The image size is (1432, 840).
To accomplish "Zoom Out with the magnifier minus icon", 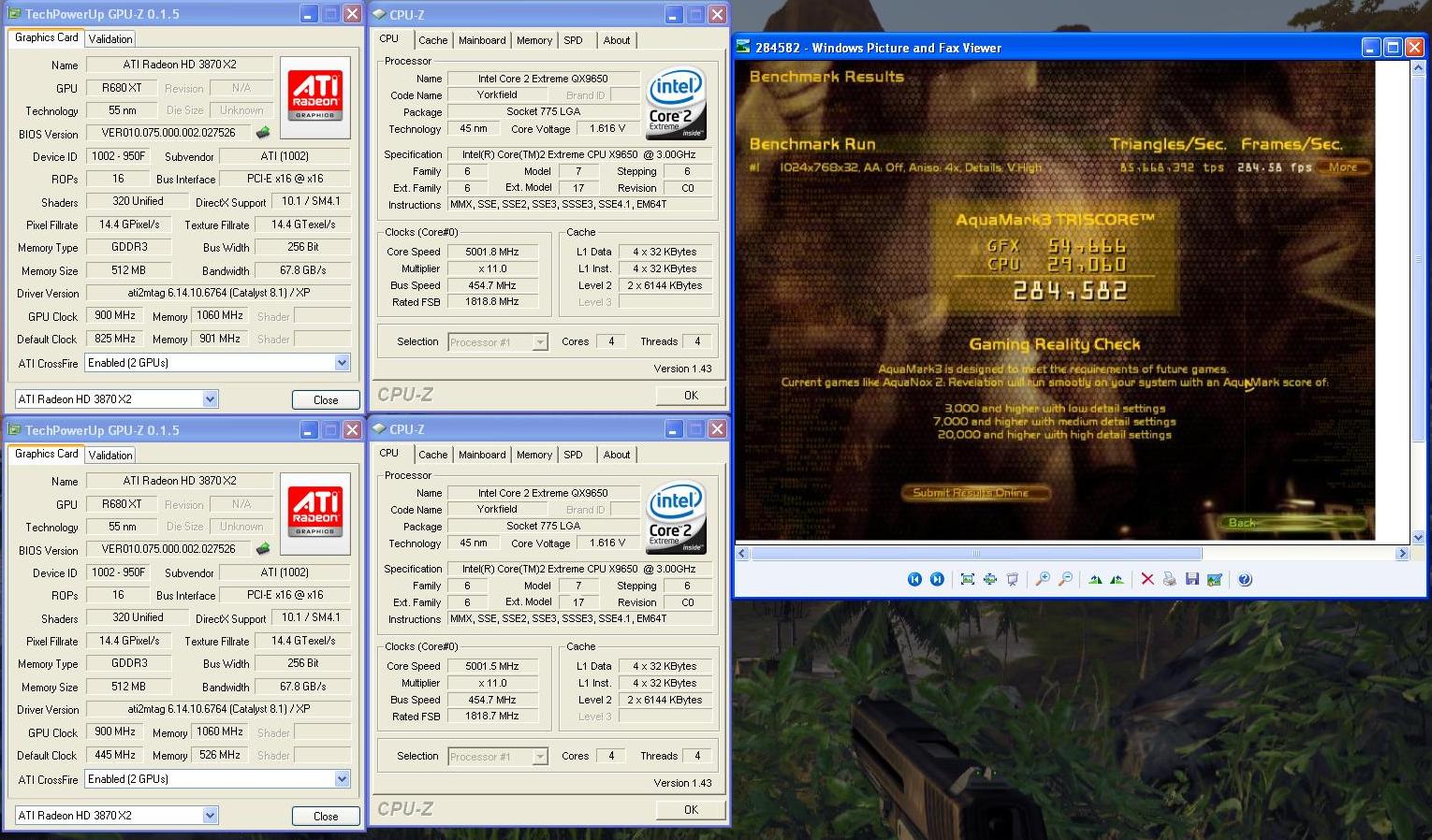I will point(1065,579).
